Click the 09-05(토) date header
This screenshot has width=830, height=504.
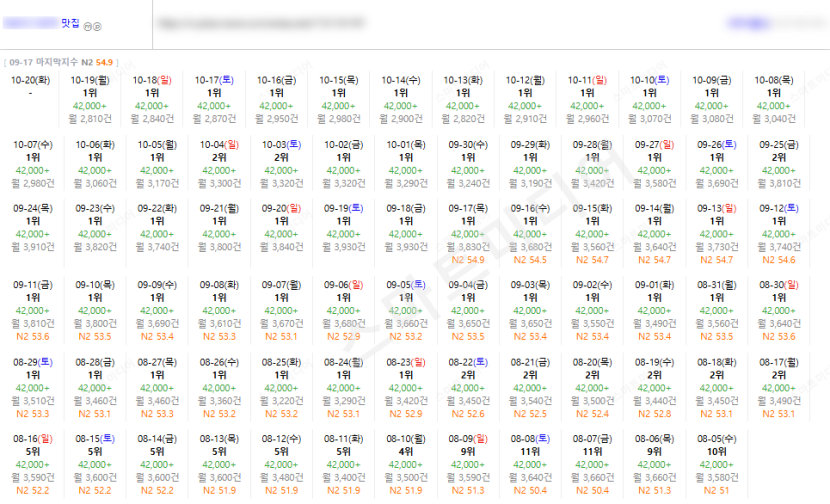406,285
